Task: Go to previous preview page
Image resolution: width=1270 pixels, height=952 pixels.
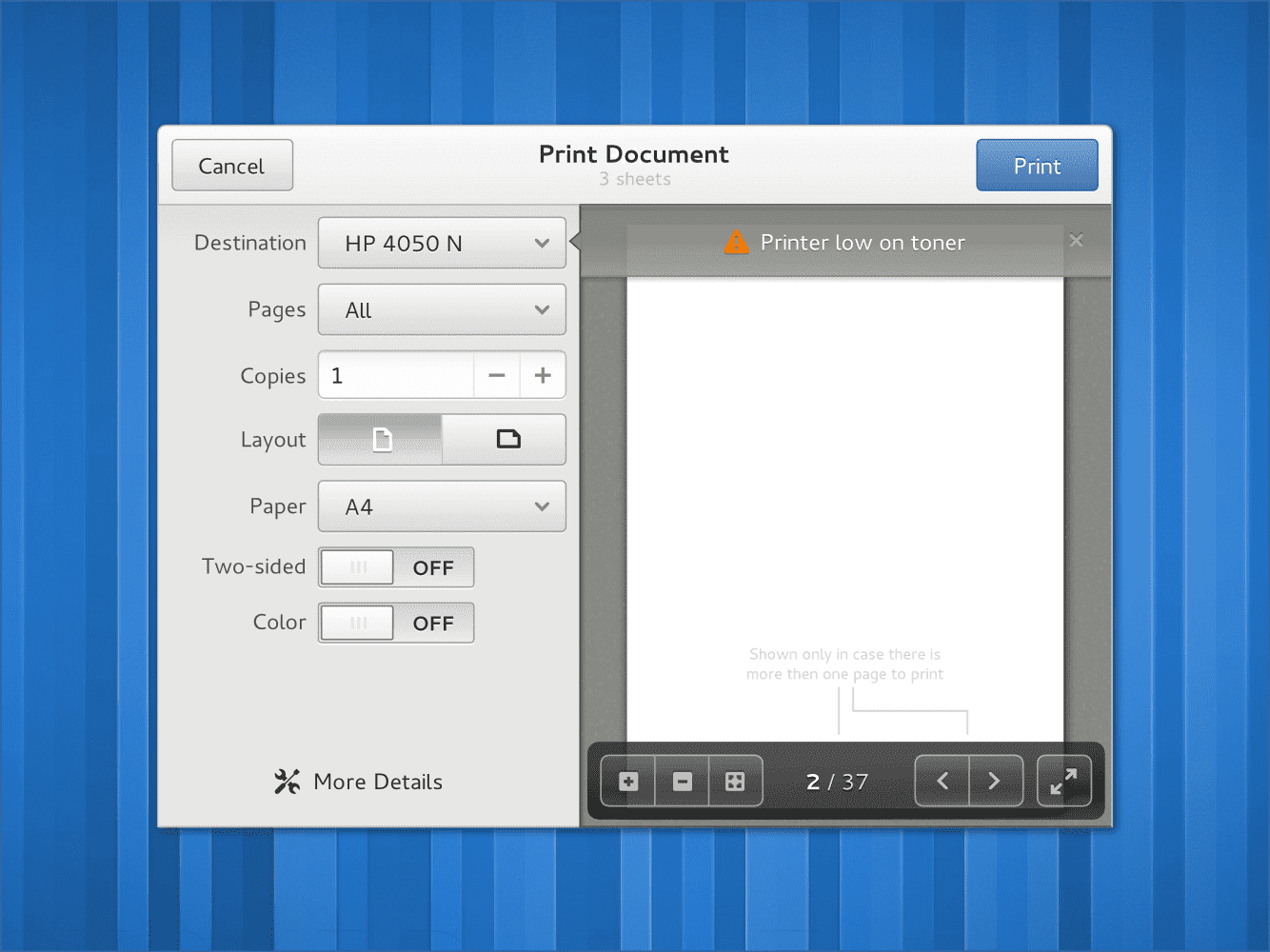Action: click(943, 782)
